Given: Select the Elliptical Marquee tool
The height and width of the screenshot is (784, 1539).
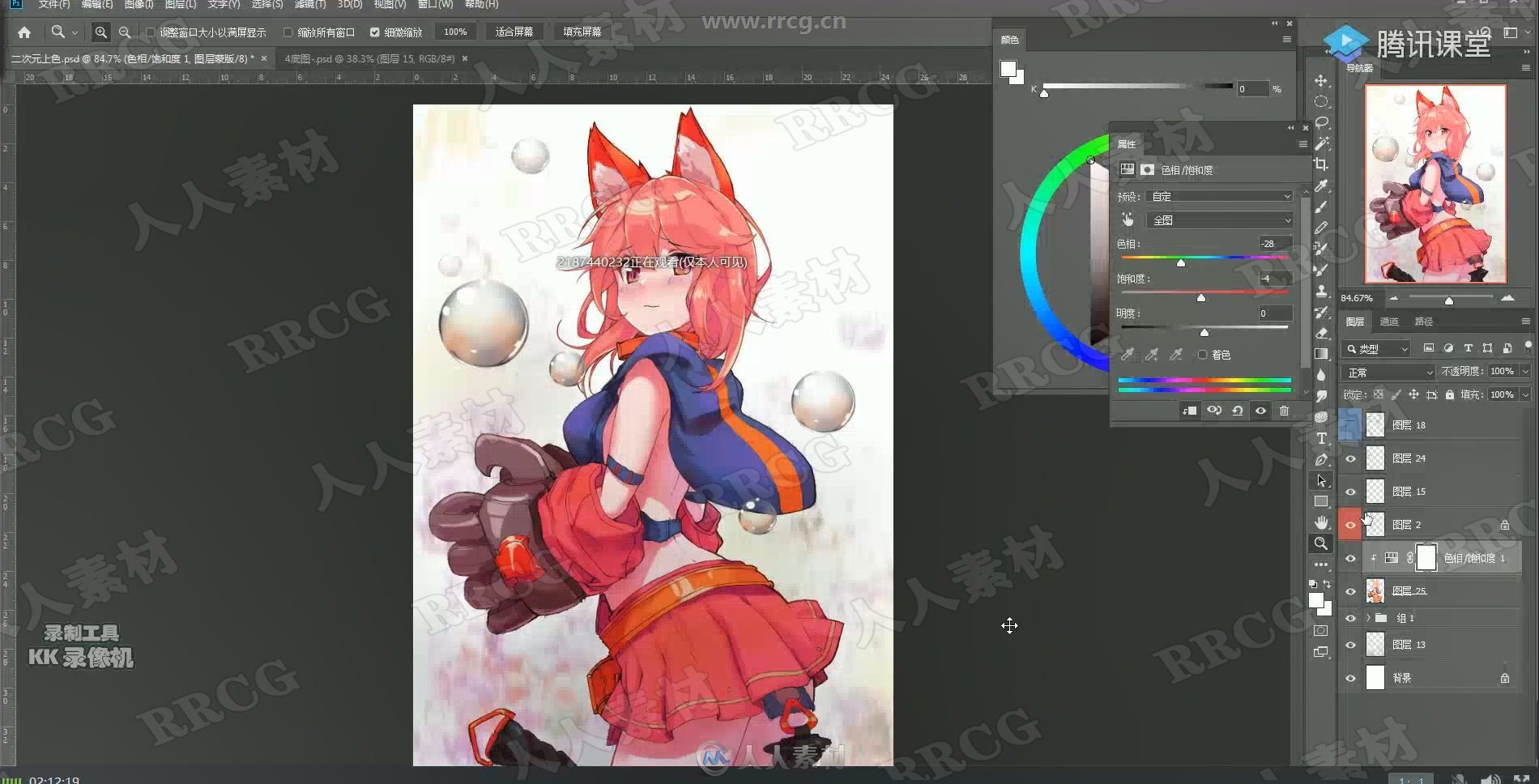Looking at the screenshot, I should click(x=1321, y=102).
